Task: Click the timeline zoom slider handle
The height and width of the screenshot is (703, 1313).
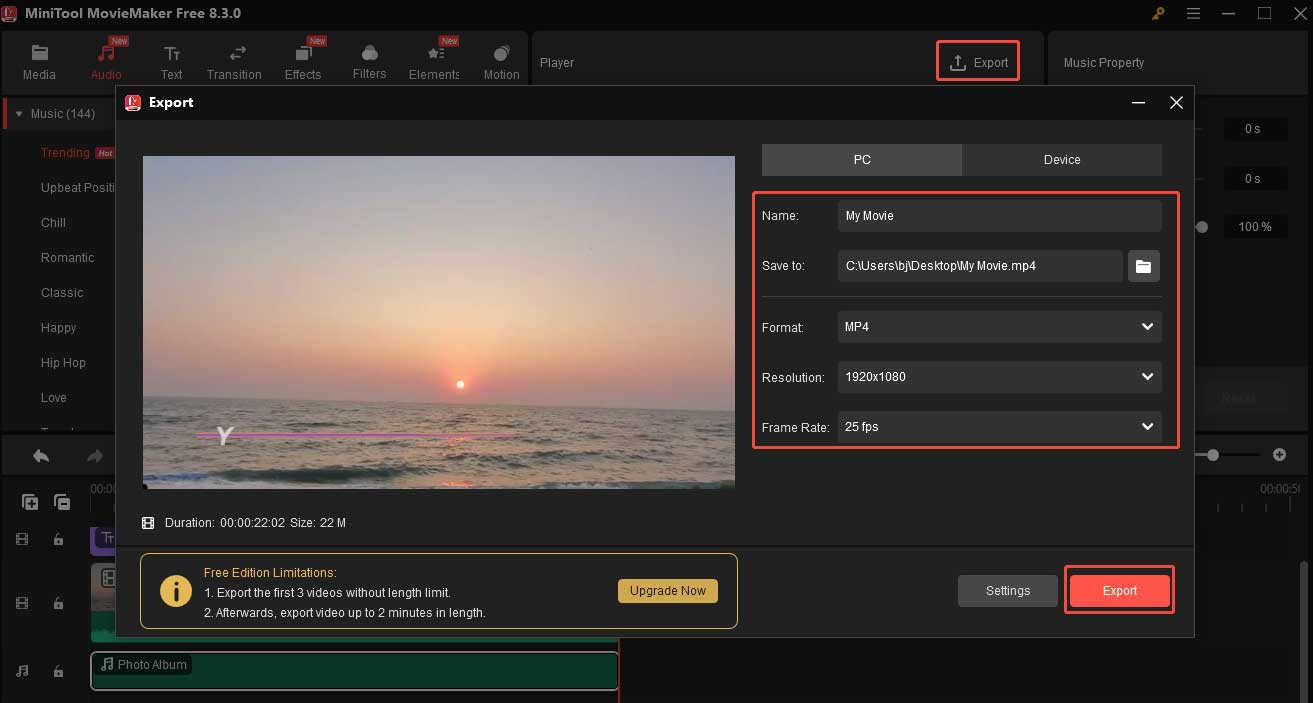Action: [1213, 455]
